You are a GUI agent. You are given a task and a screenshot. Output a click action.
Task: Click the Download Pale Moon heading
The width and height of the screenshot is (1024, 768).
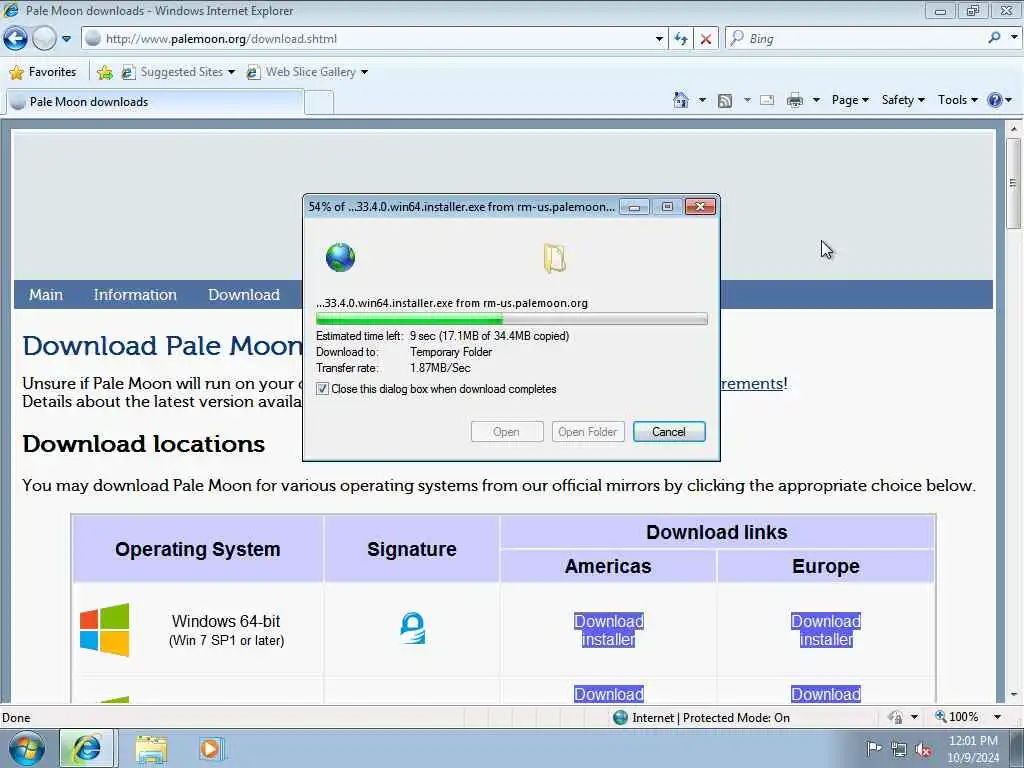[162, 346]
